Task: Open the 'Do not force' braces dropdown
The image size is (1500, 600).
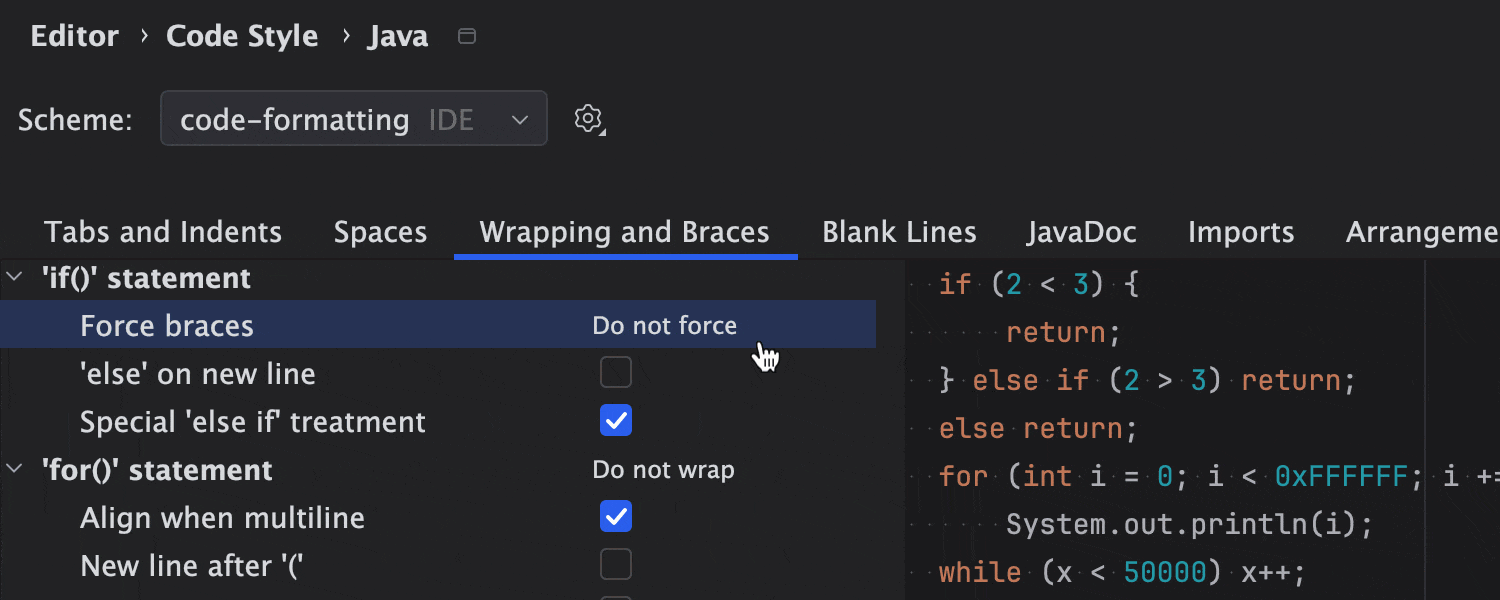Action: click(x=664, y=325)
